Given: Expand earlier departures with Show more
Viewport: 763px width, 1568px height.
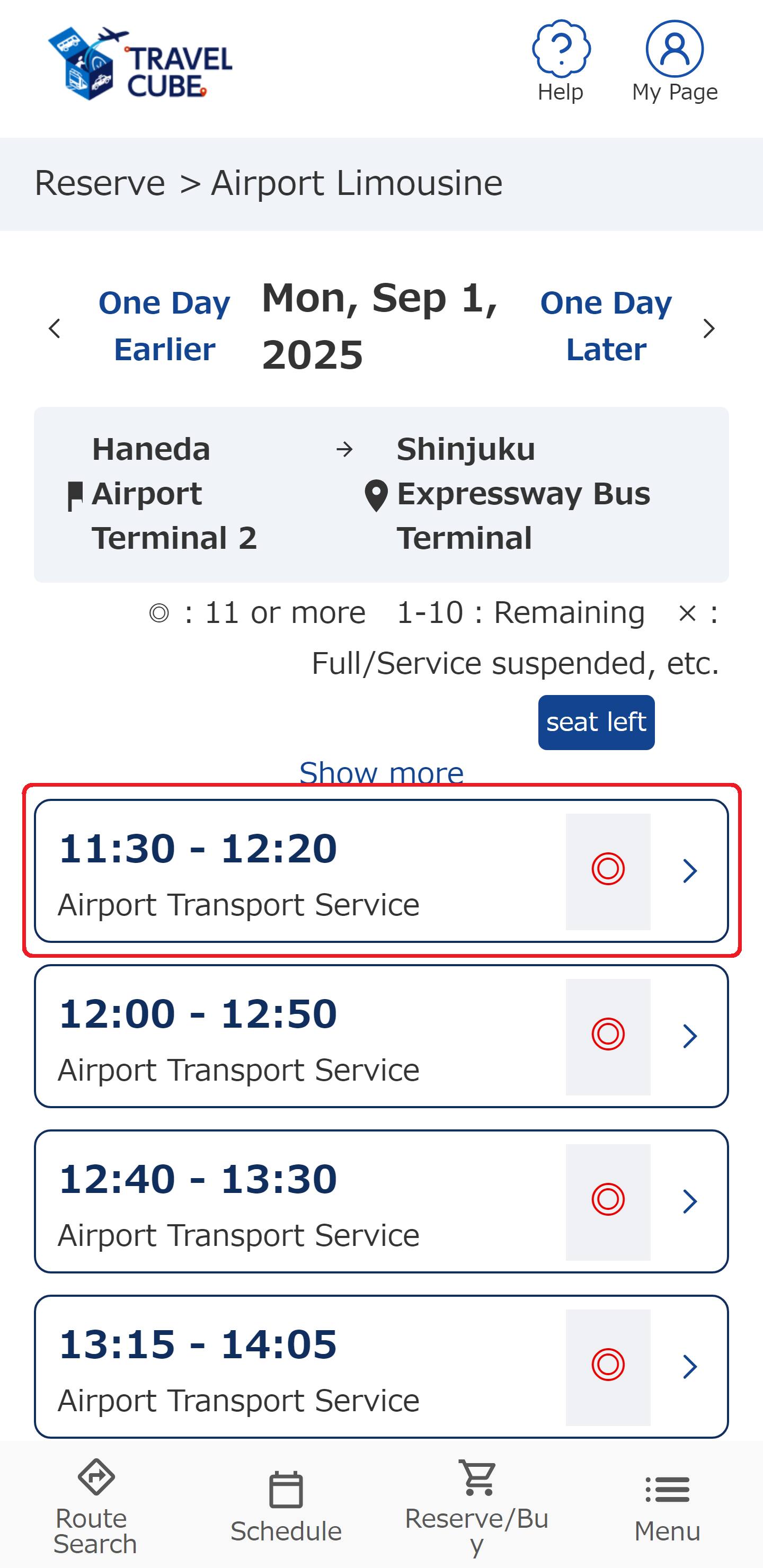Looking at the screenshot, I should (381, 772).
